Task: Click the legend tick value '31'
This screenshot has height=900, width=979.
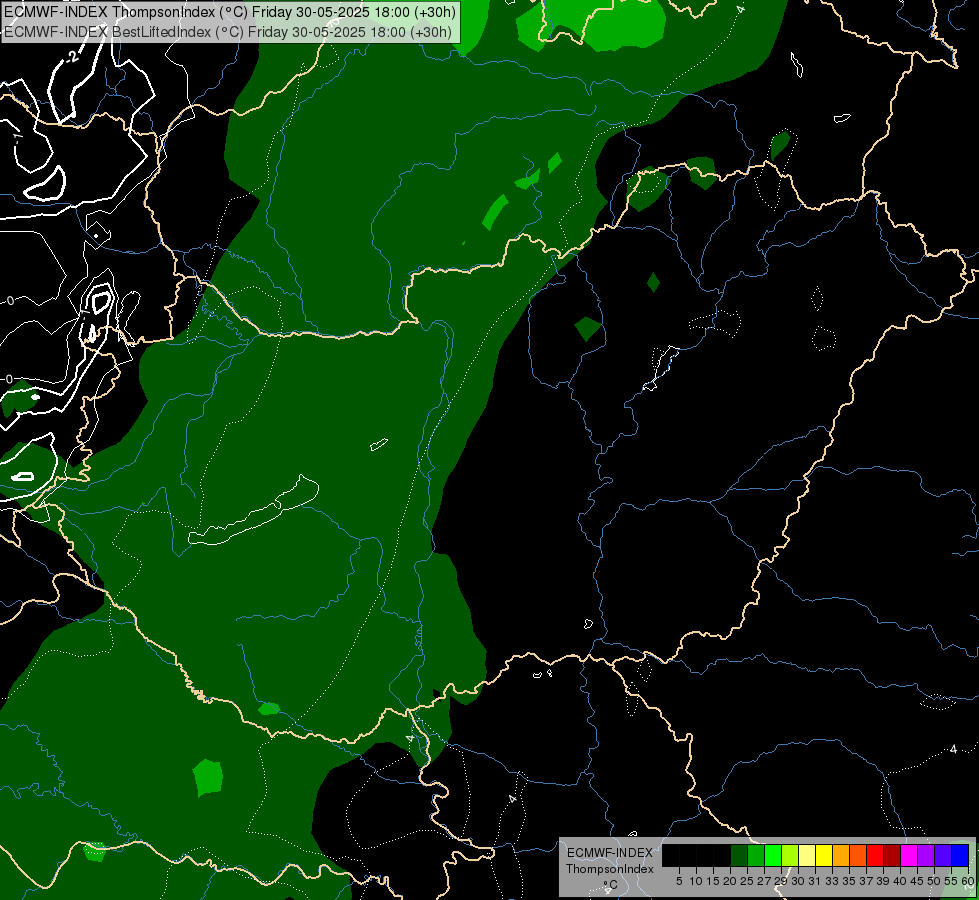Action: tap(815, 881)
